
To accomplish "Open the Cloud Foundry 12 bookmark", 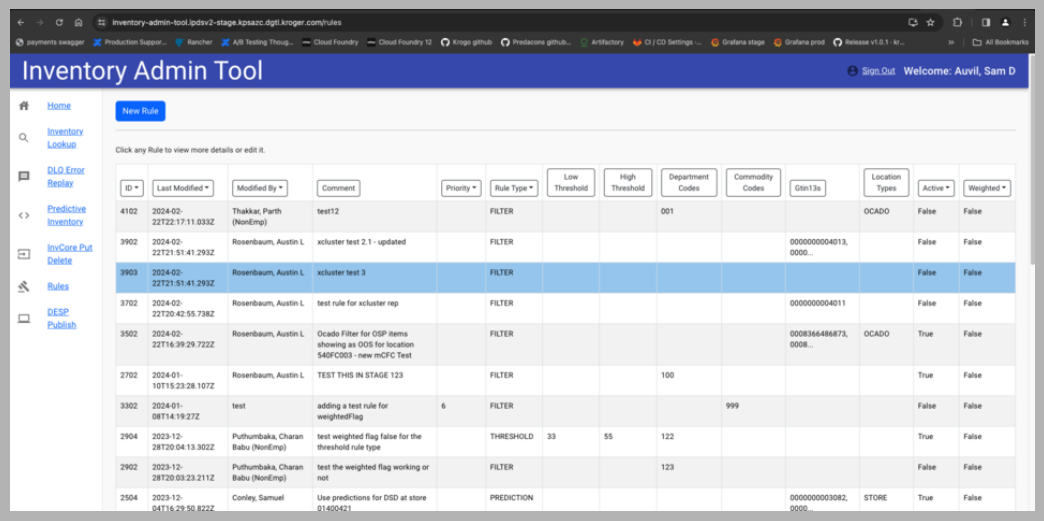I will point(399,42).
